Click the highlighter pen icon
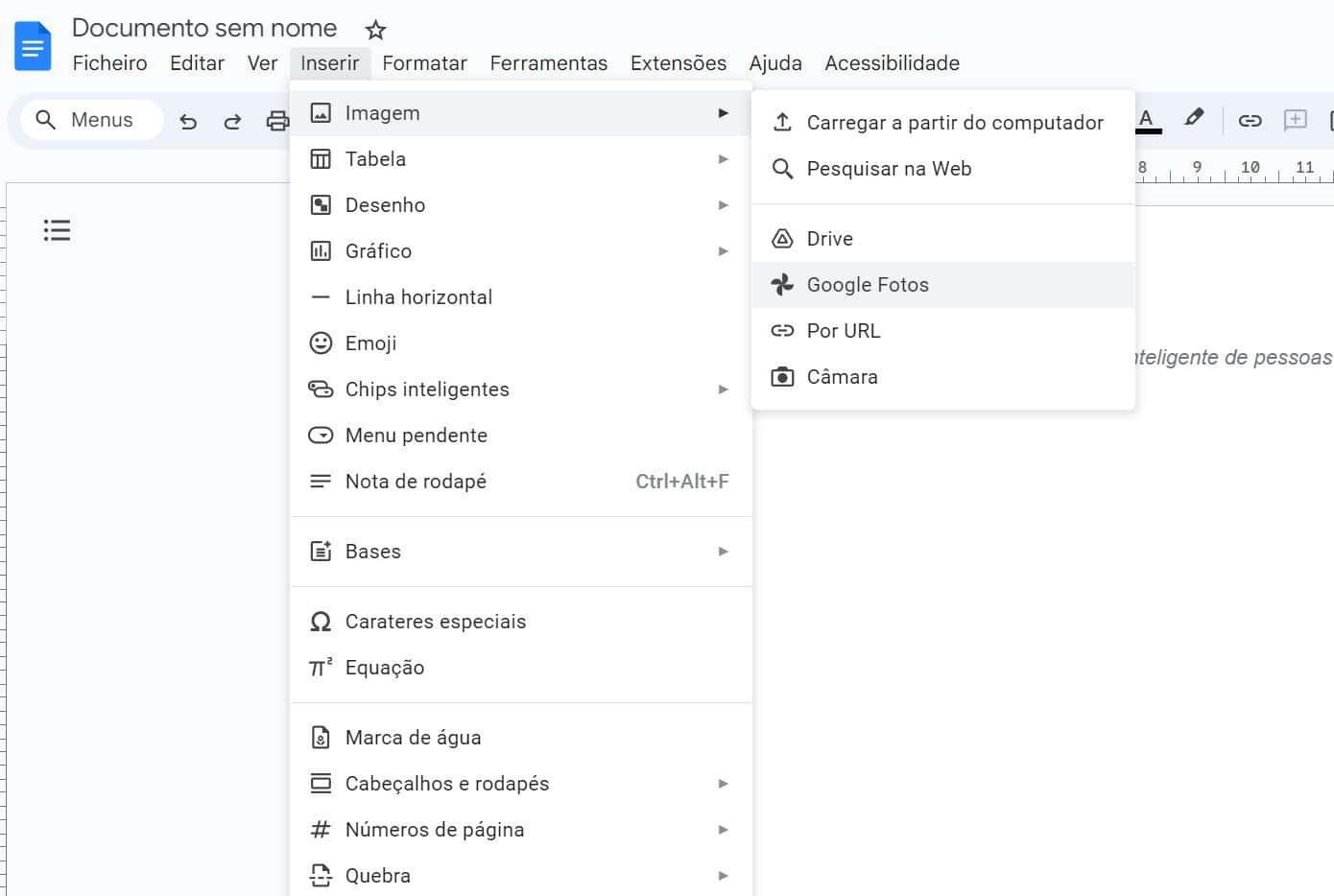 [1194, 118]
